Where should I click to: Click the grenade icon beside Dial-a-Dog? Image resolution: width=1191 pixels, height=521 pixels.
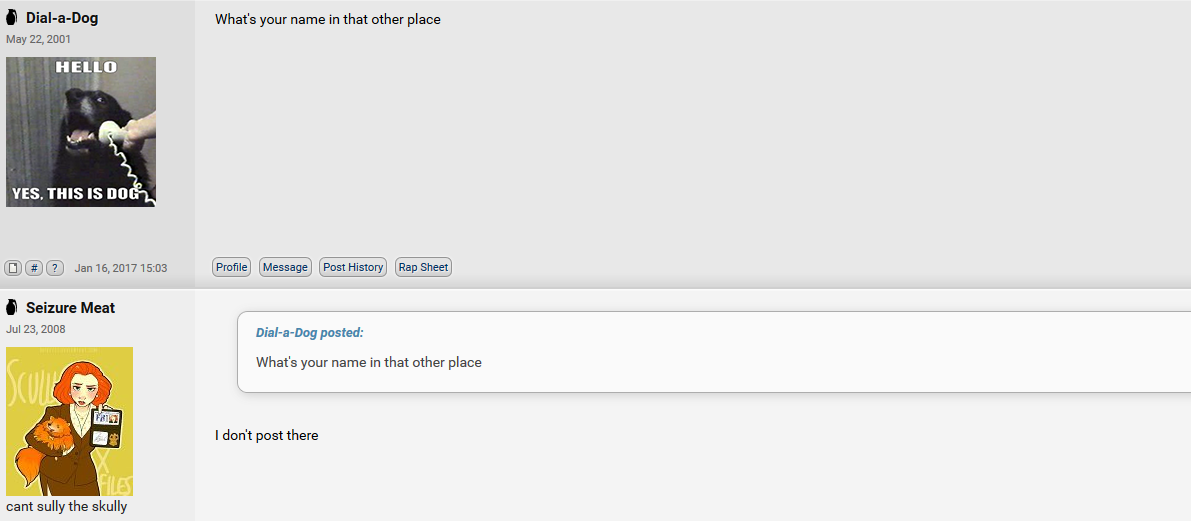coord(11,17)
